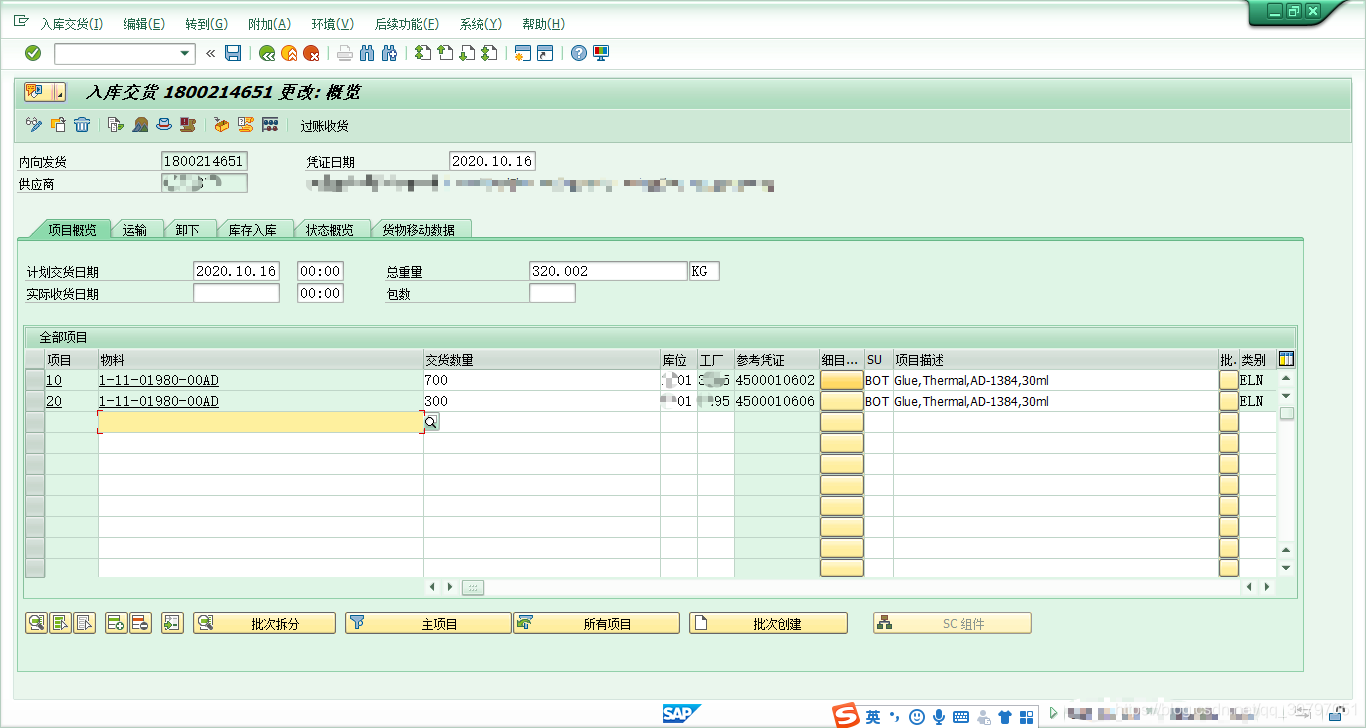The width and height of the screenshot is (1366, 728).
Task: Go to the last page icon
Action: click(489, 53)
